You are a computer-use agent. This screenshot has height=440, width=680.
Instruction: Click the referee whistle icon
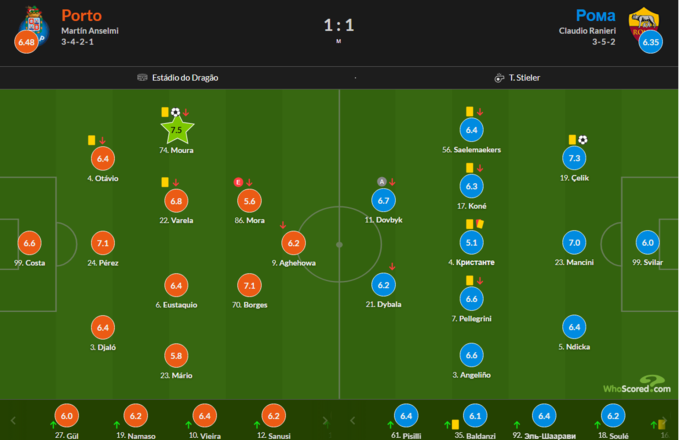pyautogui.click(x=499, y=77)
